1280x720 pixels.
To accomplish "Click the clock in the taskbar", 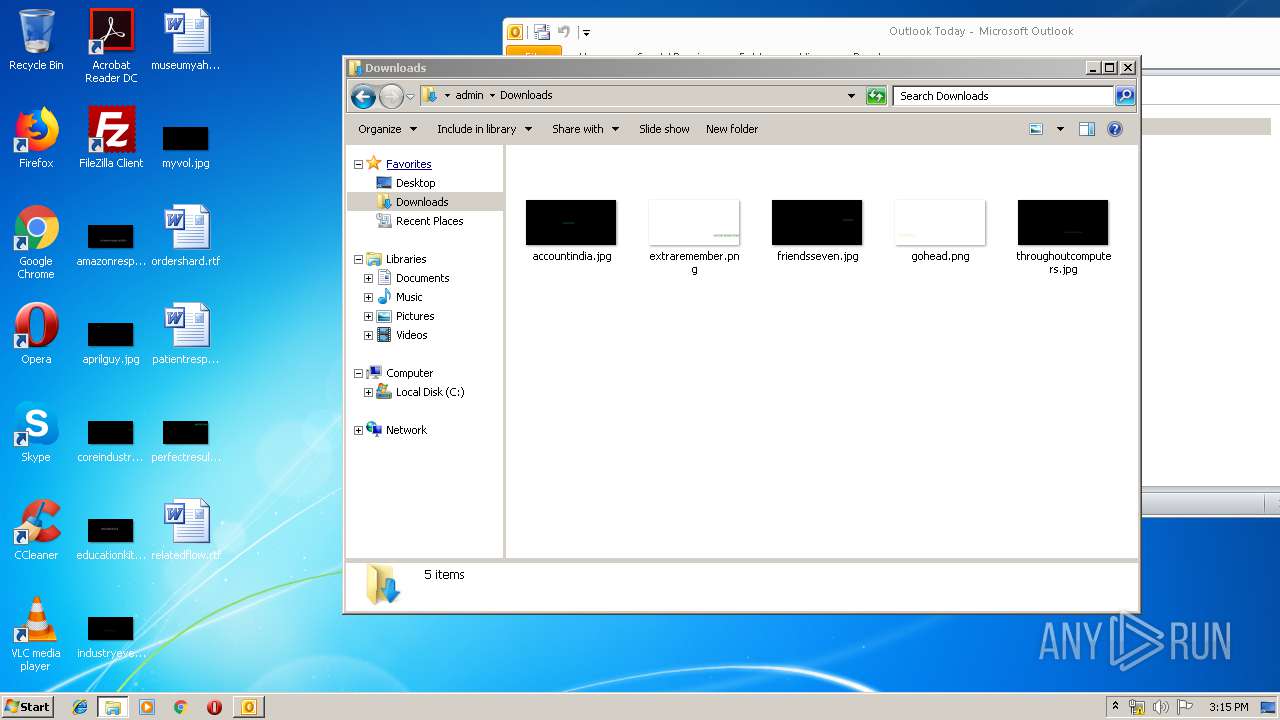I will 1228,707.
